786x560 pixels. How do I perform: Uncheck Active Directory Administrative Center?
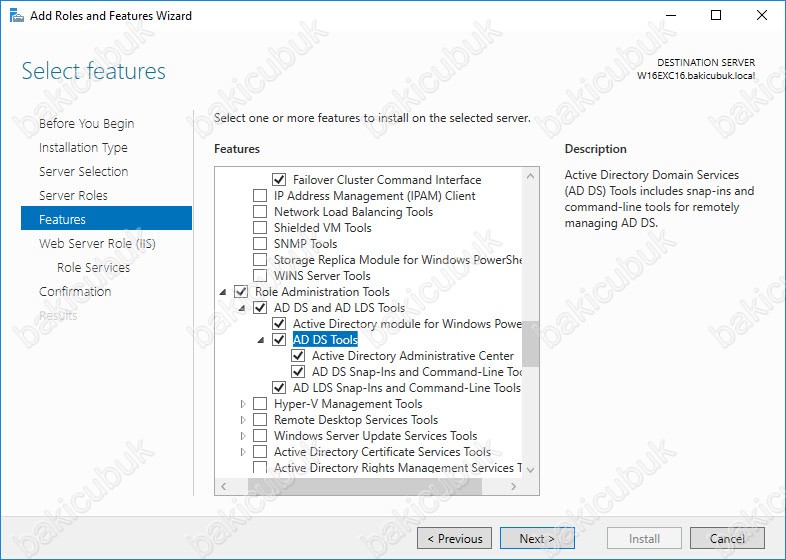pyautogui.click(x=298, y=356)
